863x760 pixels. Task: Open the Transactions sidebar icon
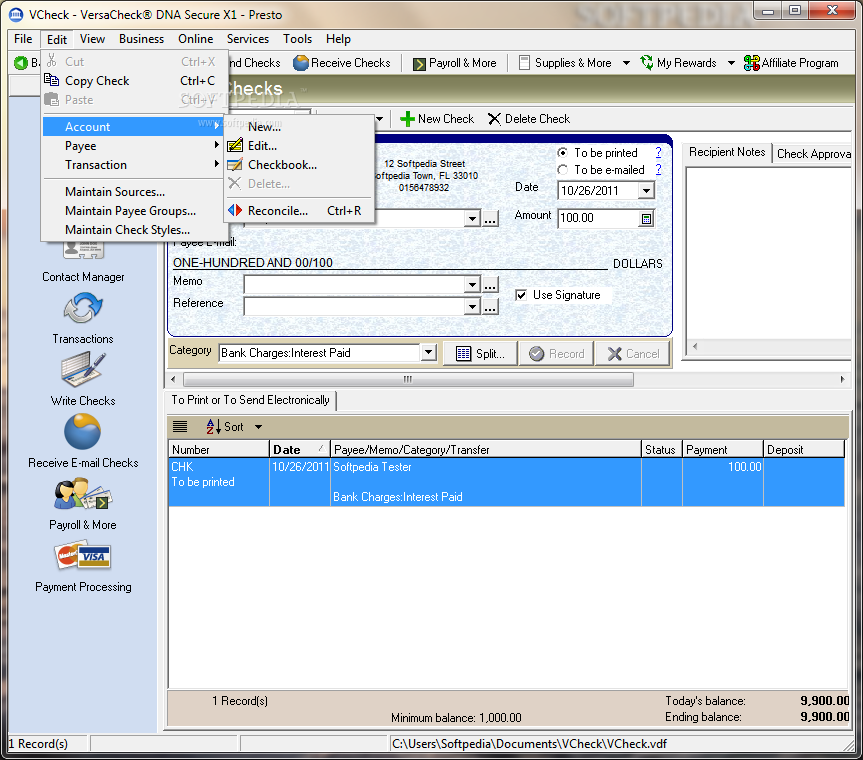tap(83, 308)
